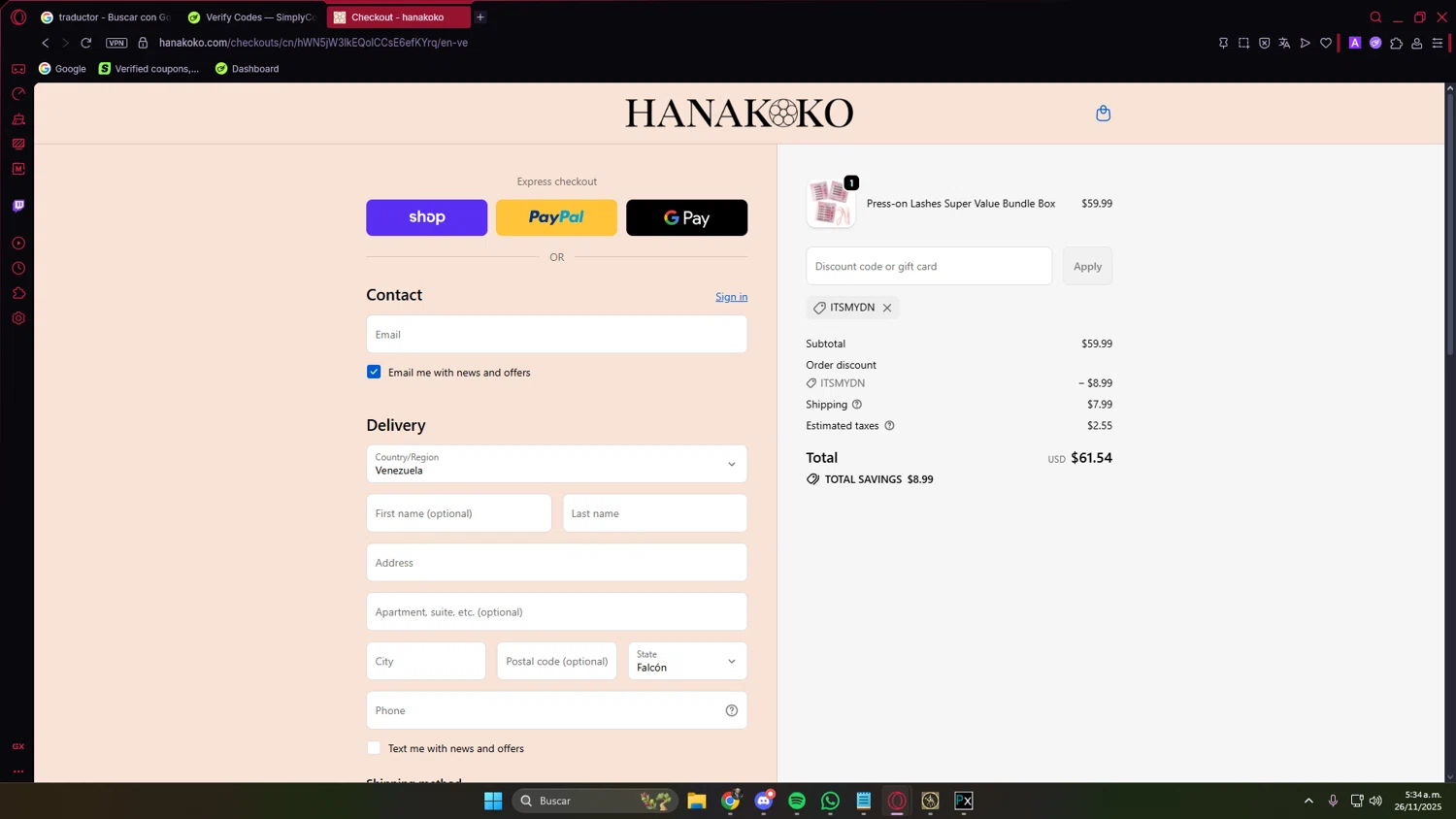Show Estimated taxes info icon
The width and height of the screenshot is (1456, 819).
coord(889,426)
